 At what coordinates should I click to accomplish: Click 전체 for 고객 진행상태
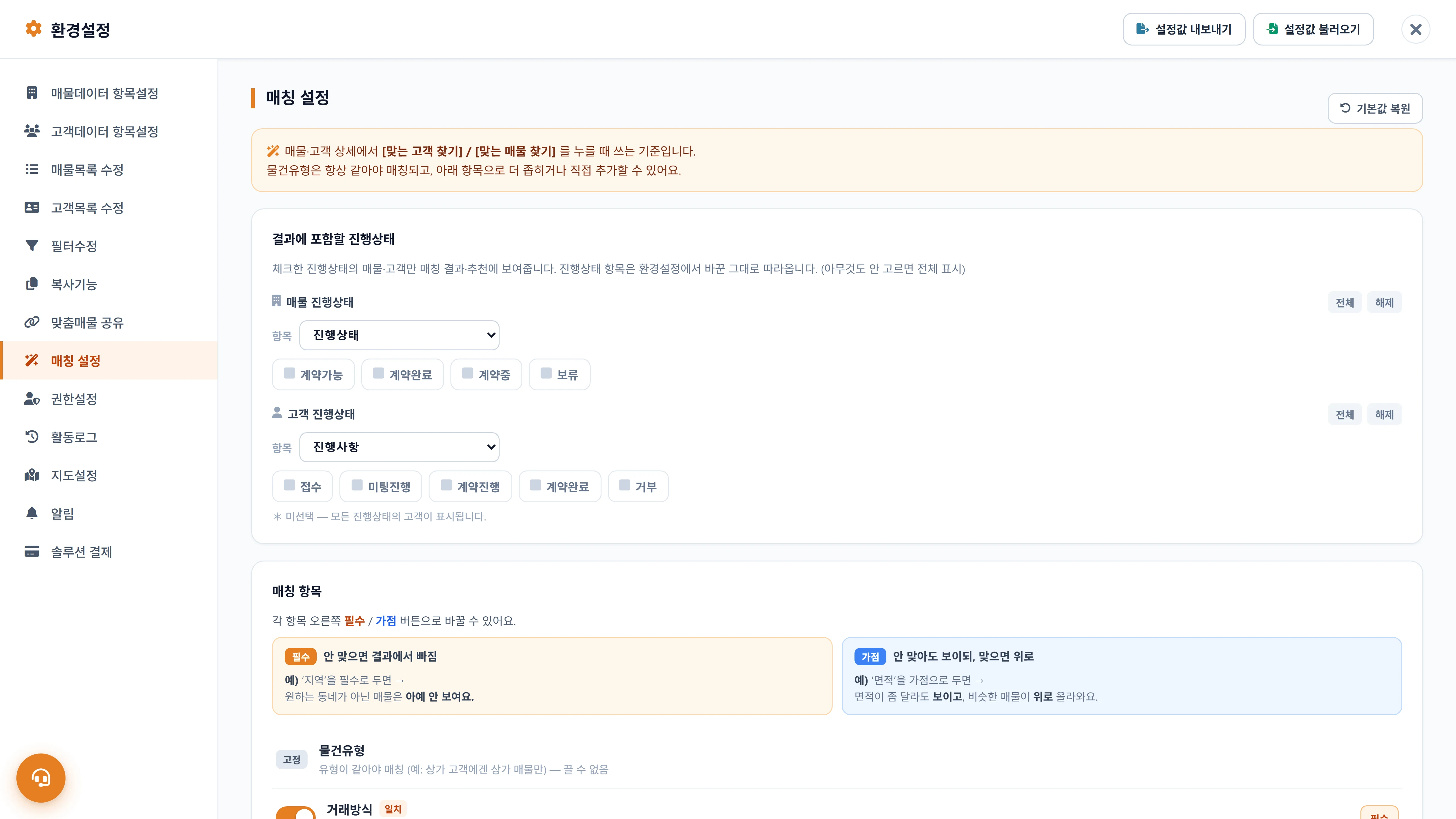[x=1345, y=414]
